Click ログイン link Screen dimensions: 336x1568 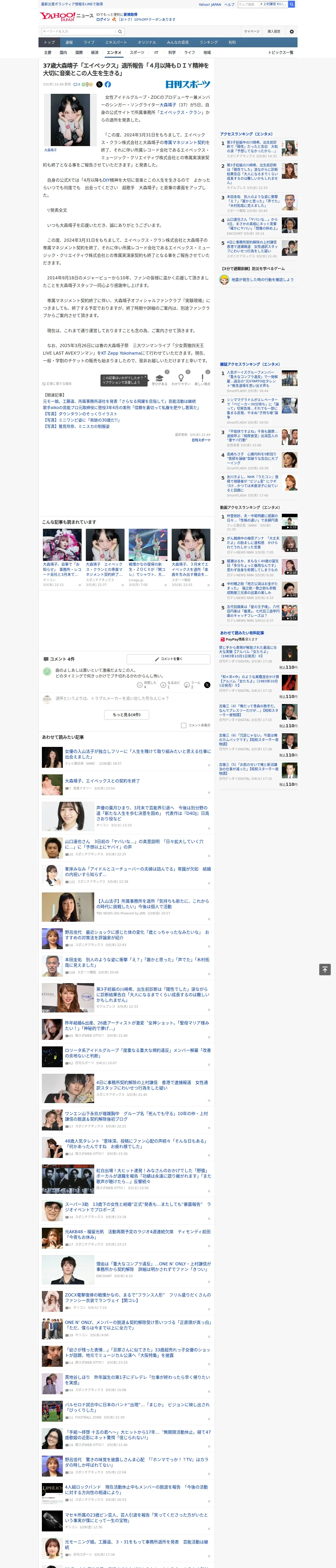103,20
